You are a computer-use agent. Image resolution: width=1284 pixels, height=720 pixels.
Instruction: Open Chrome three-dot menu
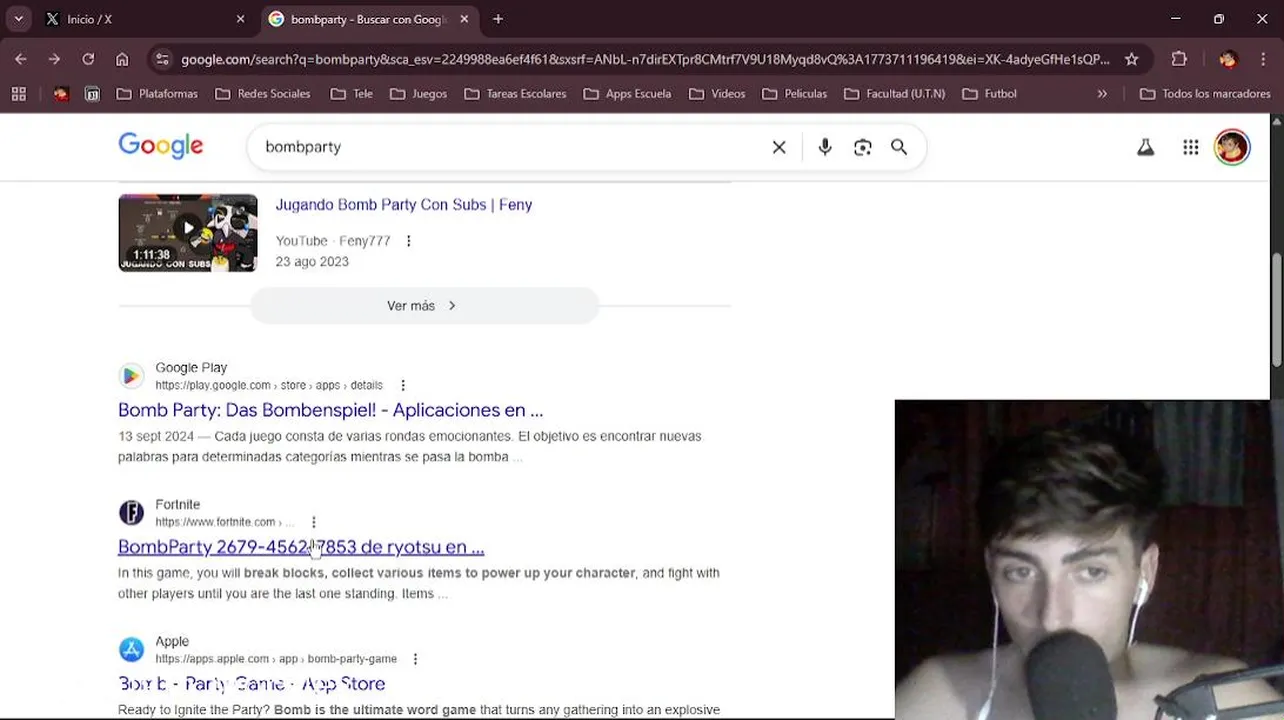[1262, 59]
